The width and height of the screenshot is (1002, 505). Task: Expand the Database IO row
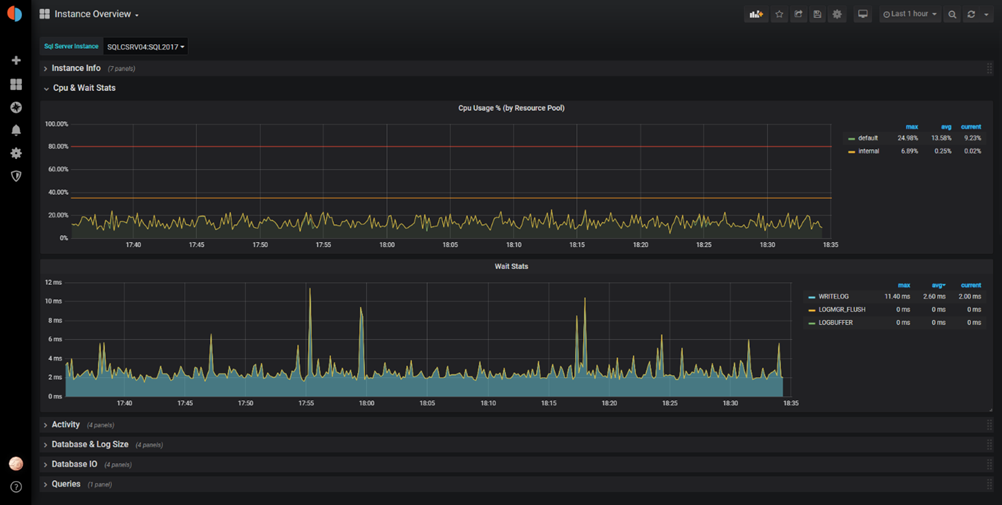(74, 464)
